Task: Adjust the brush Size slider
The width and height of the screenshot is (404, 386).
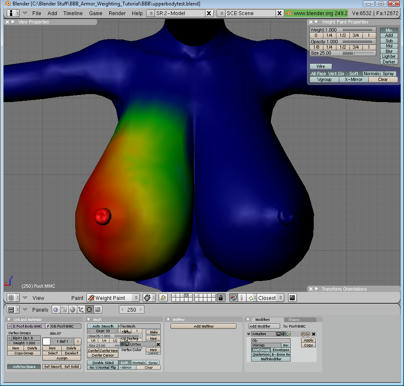Action: point(343,53)
